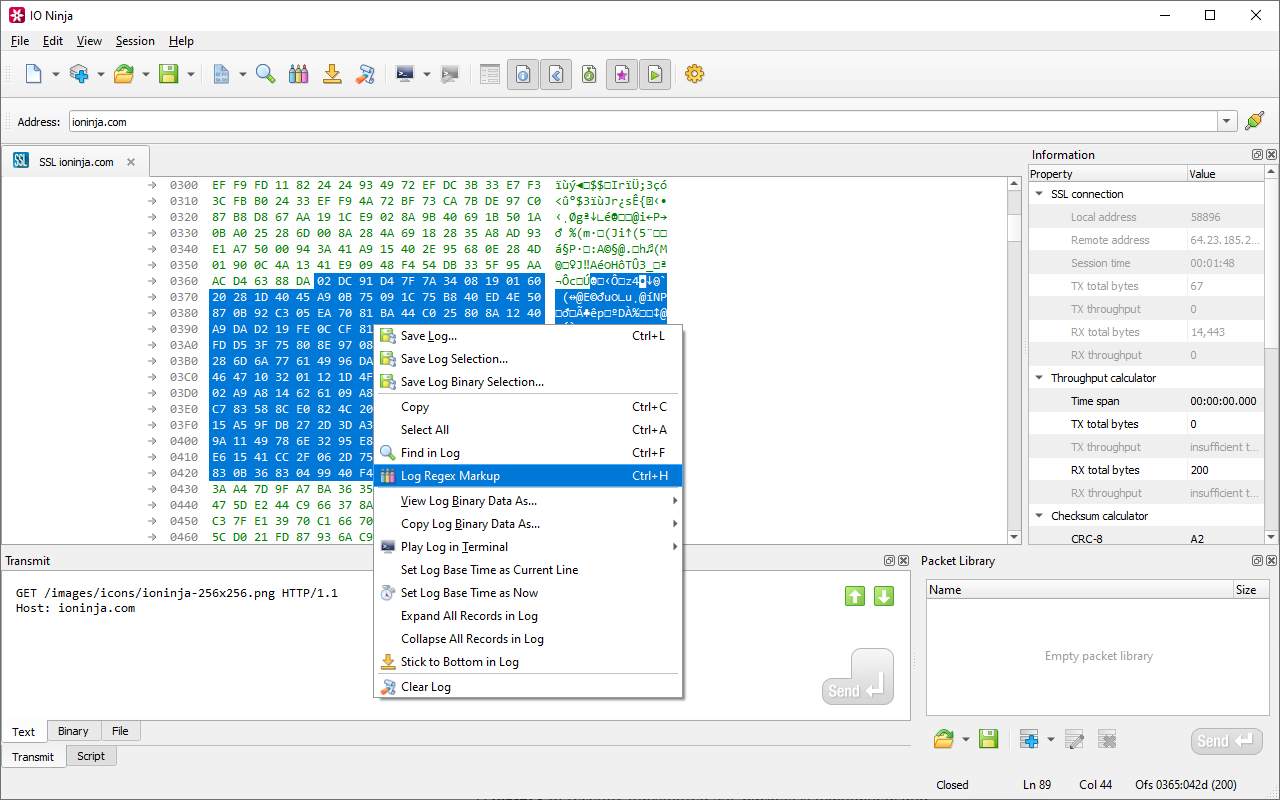Click the crayons Log Regex Markup toolbar icon
This screenshot has height=800, width=1280.
[x=298, y=74]
